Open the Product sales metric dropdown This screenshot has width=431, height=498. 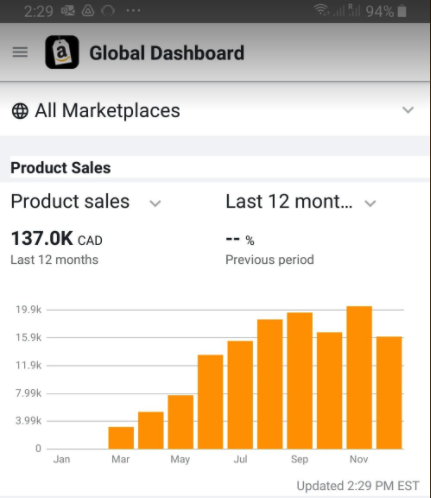pyautogui.click(x=86, y=202)
